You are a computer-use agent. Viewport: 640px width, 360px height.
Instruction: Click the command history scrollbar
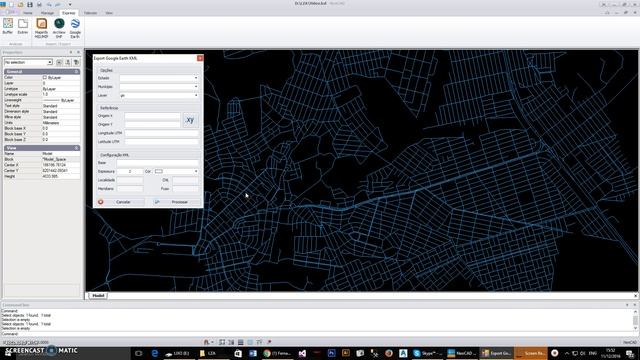click(635, 320)
